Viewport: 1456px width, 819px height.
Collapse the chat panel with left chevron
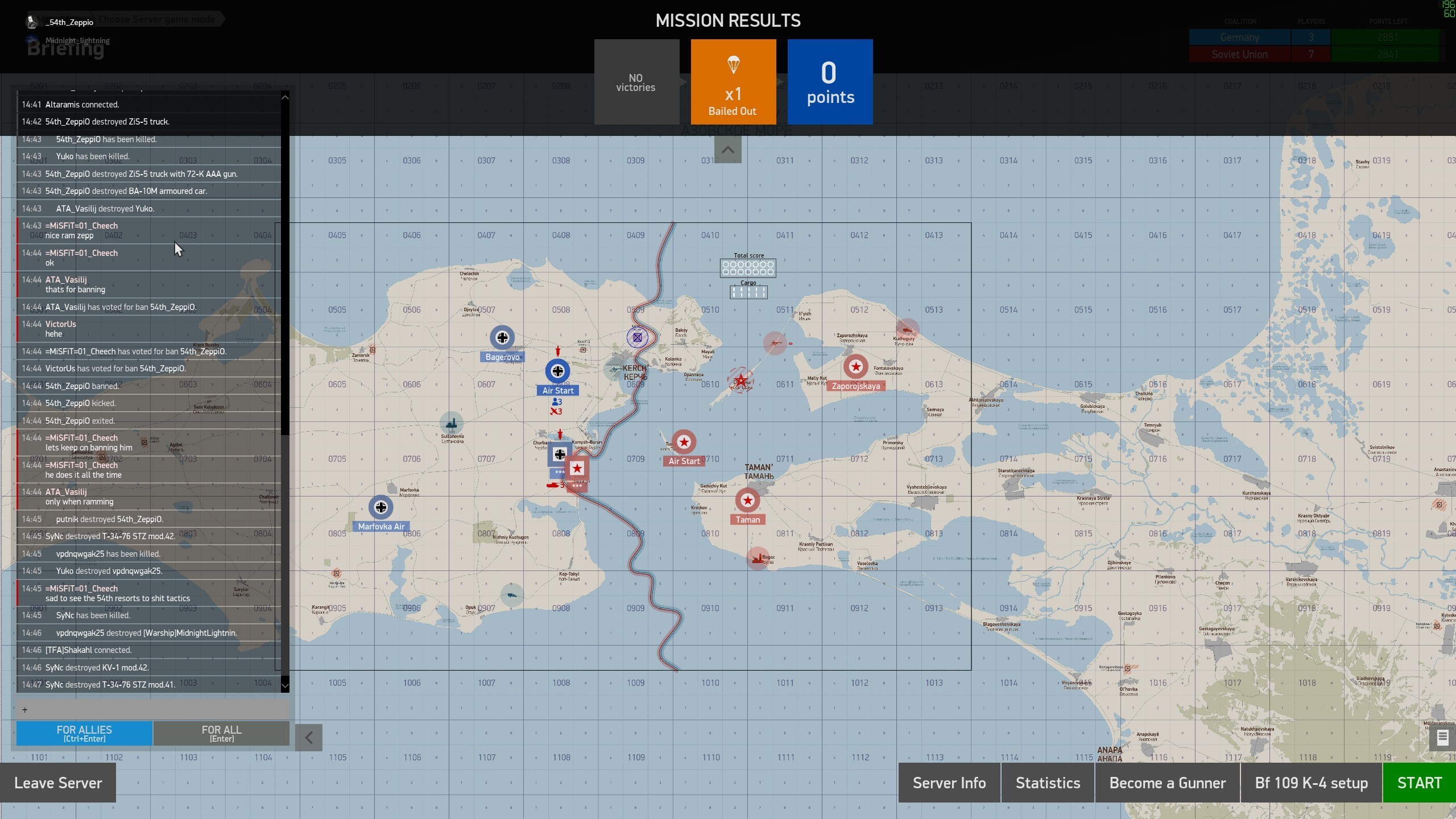309,738
